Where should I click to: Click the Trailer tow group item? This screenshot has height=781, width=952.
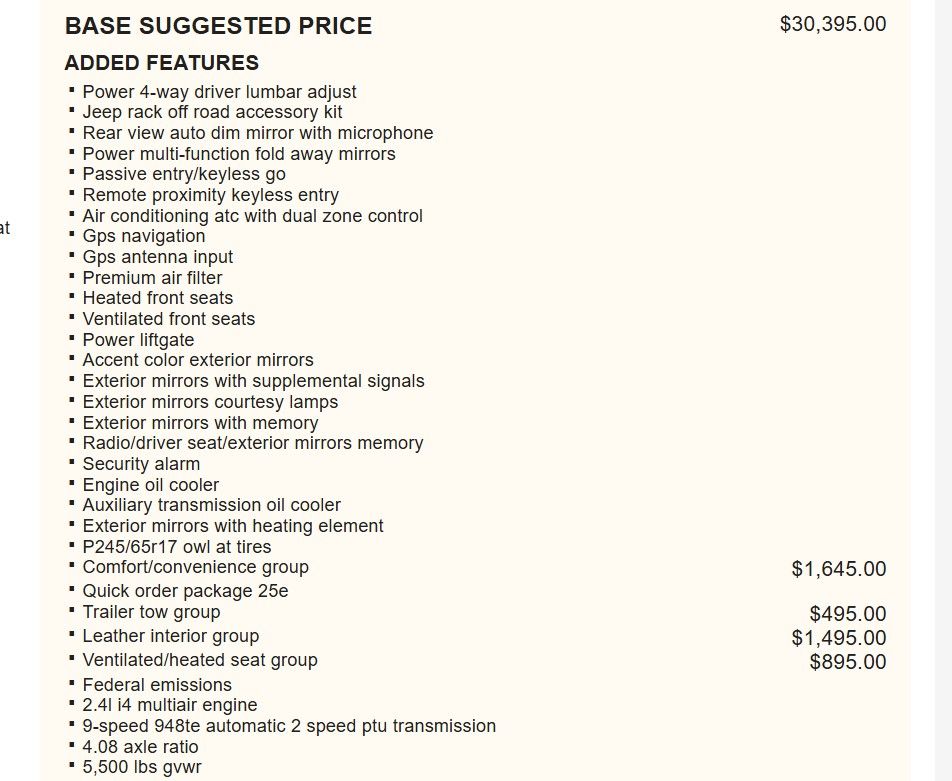(151, 612)
